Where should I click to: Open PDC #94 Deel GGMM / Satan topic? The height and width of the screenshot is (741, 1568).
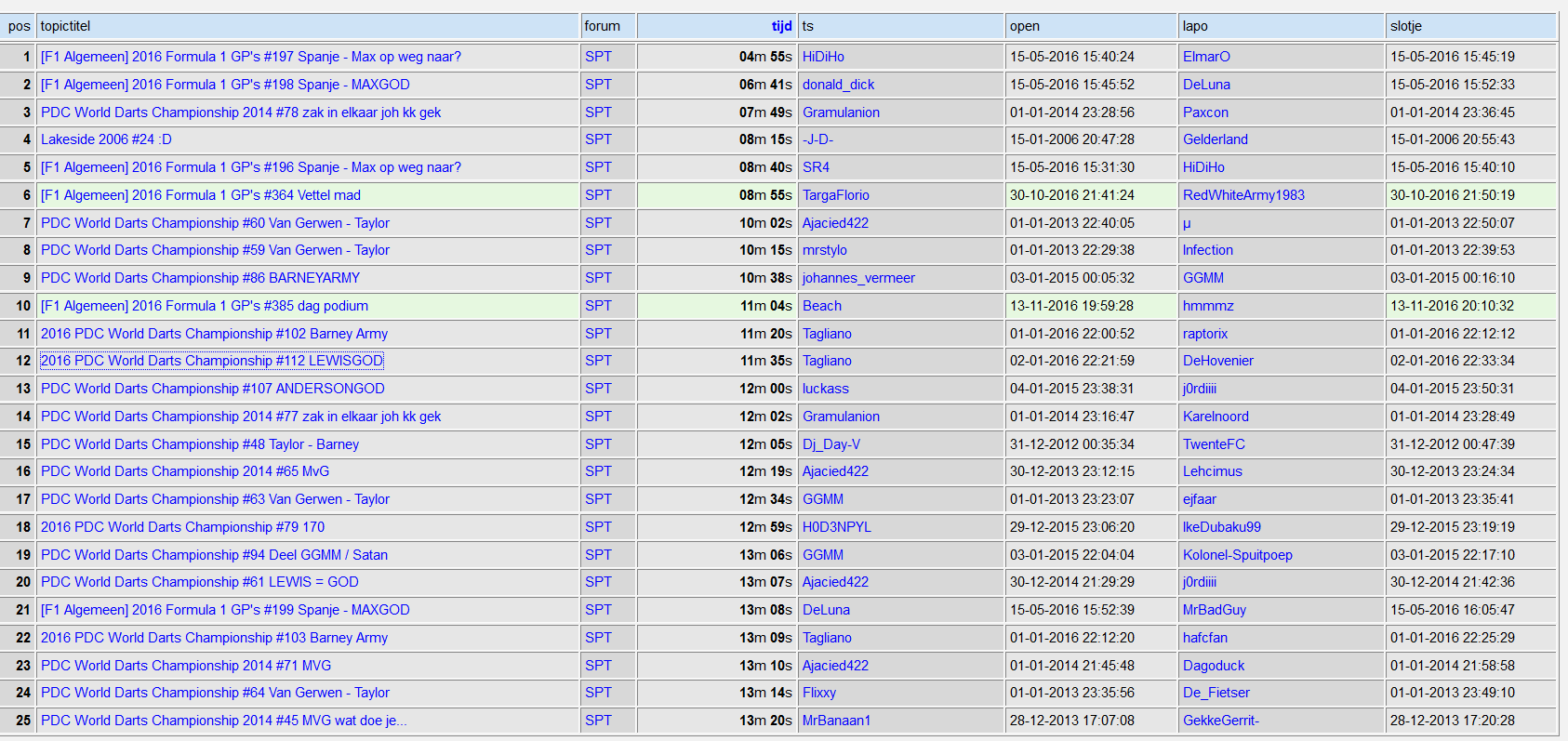(214, 555)
